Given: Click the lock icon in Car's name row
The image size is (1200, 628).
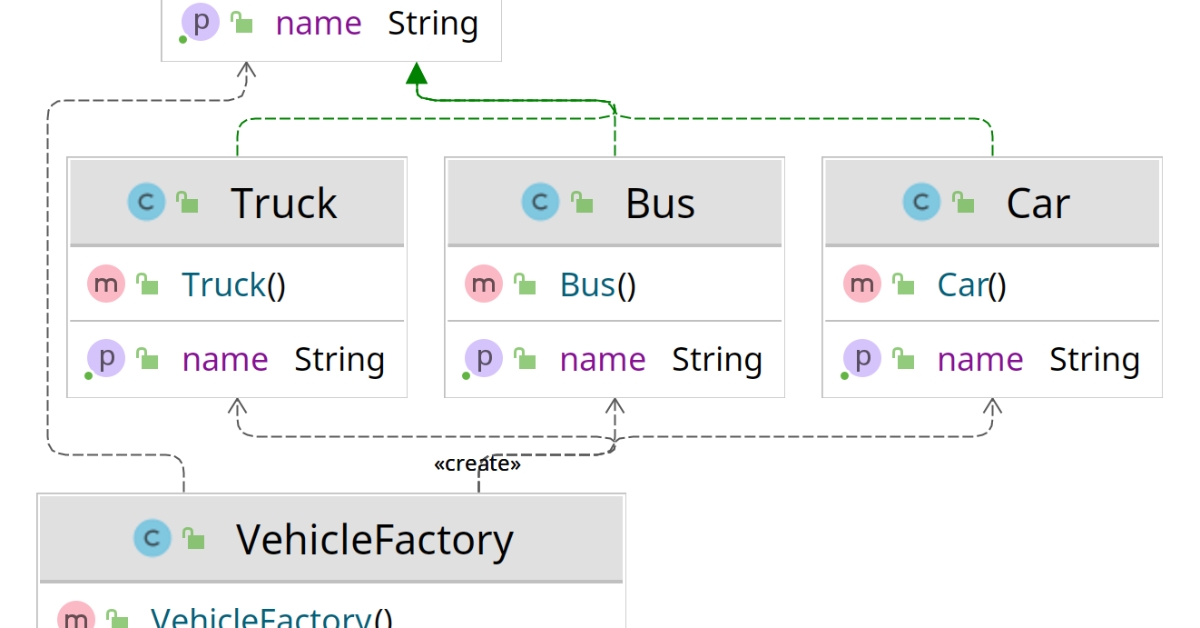Looking at the screenshot, I should tap(903, 358).
